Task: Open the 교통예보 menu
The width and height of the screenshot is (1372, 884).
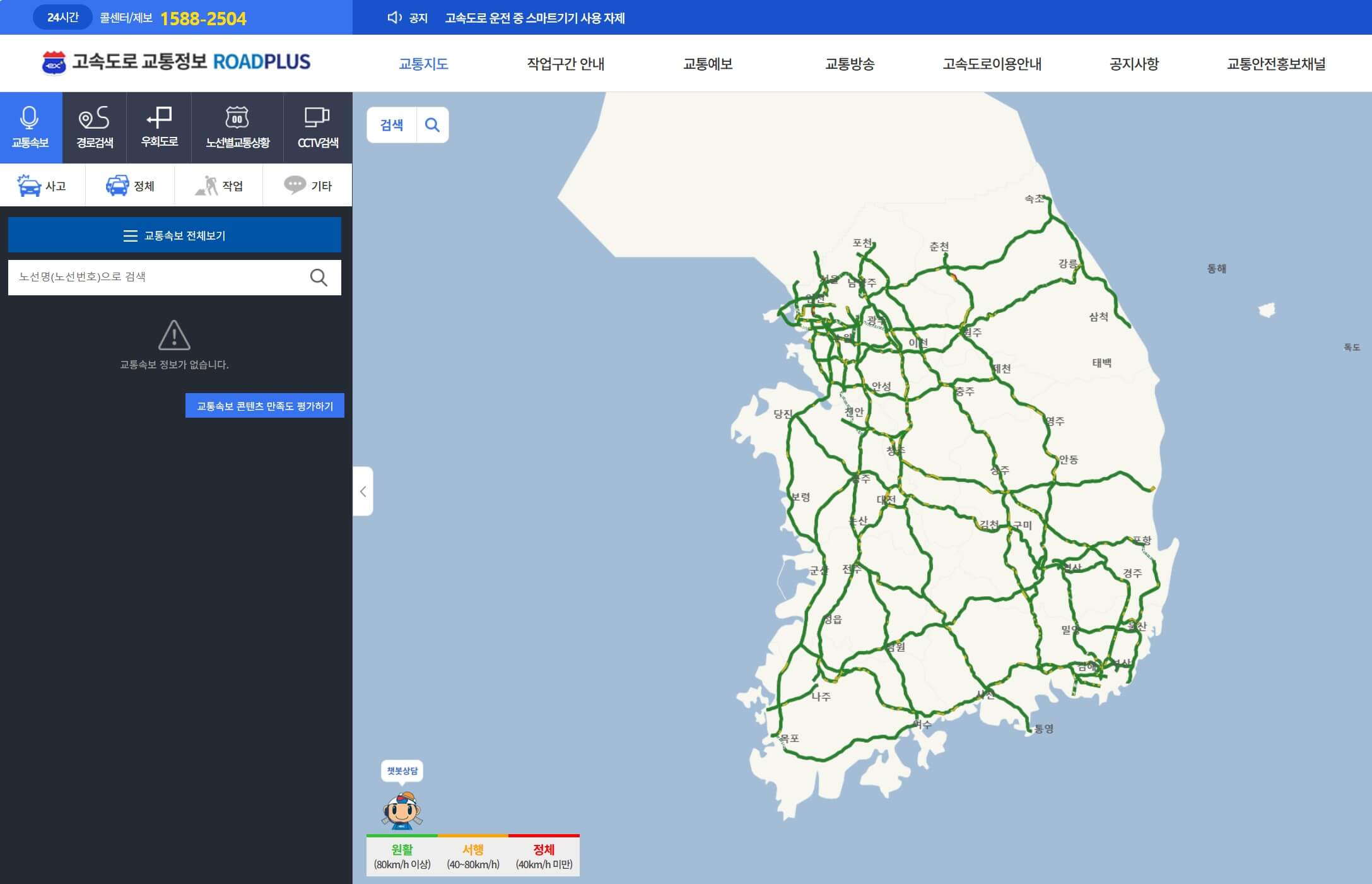Action: (707, 64)
